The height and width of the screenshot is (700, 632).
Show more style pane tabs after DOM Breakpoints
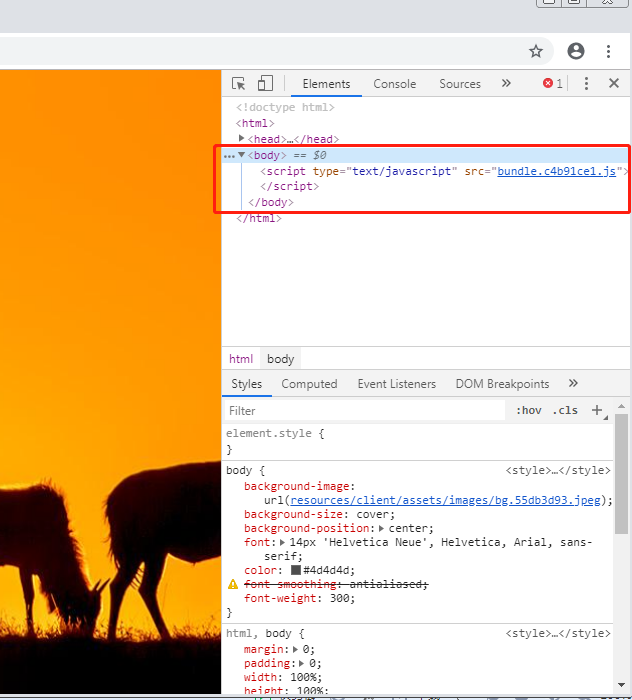[573, 383]
